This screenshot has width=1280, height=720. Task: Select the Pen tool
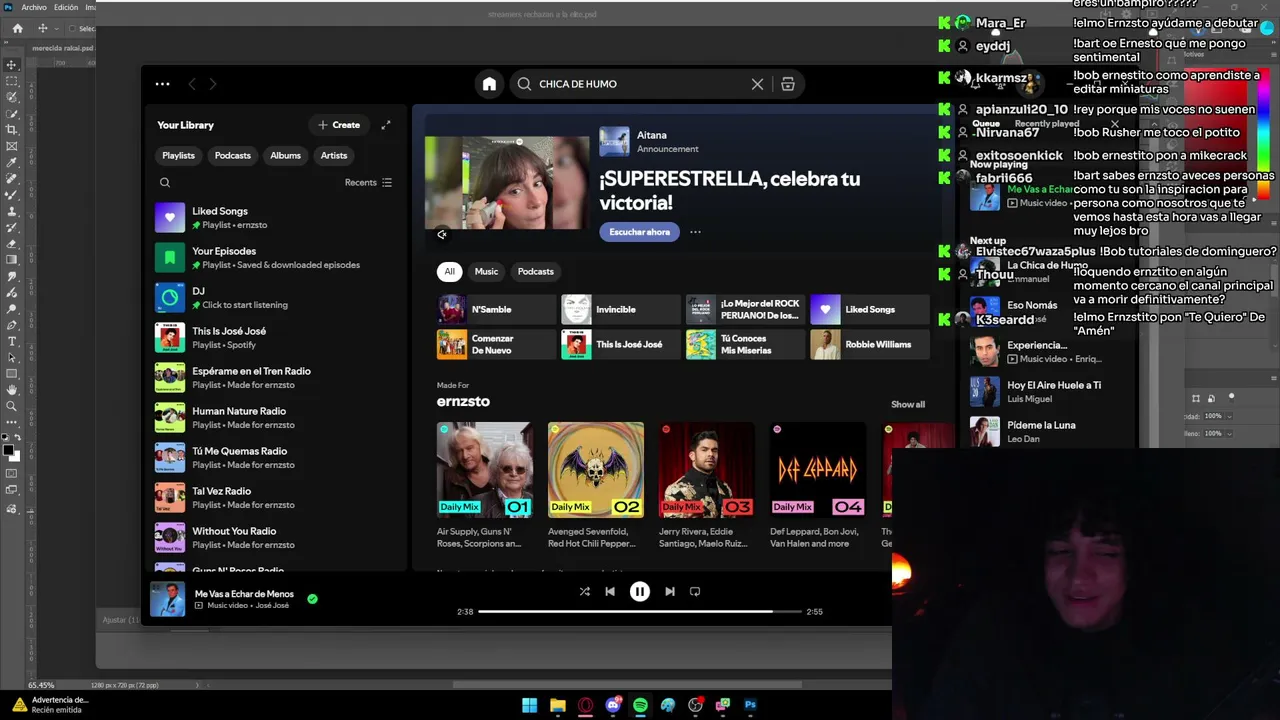coord(12,325)
